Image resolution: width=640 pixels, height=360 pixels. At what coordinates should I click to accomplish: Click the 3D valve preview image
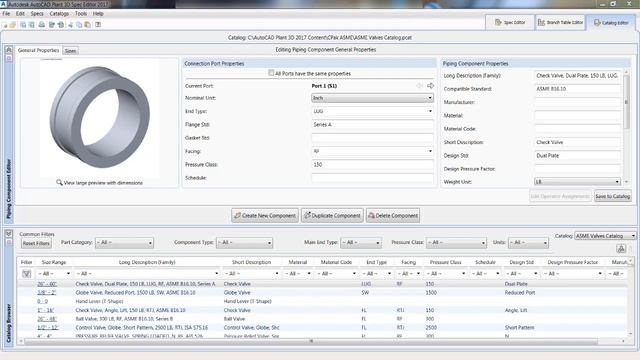[x=100, y=118]
